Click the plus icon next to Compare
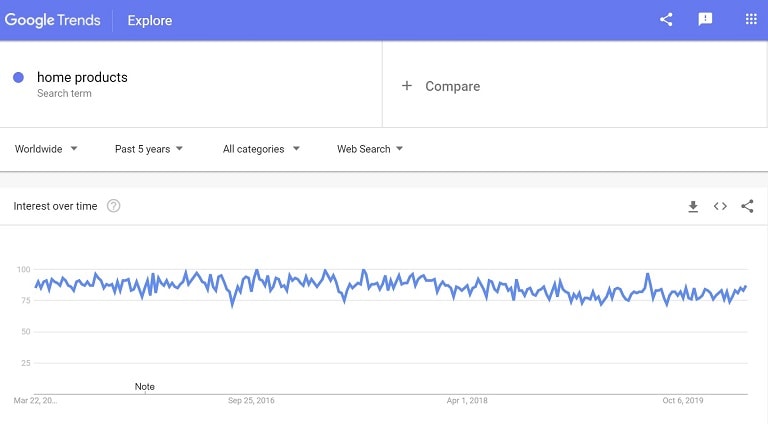Viewport: 768px width, 424px height. tap(407, 86)
